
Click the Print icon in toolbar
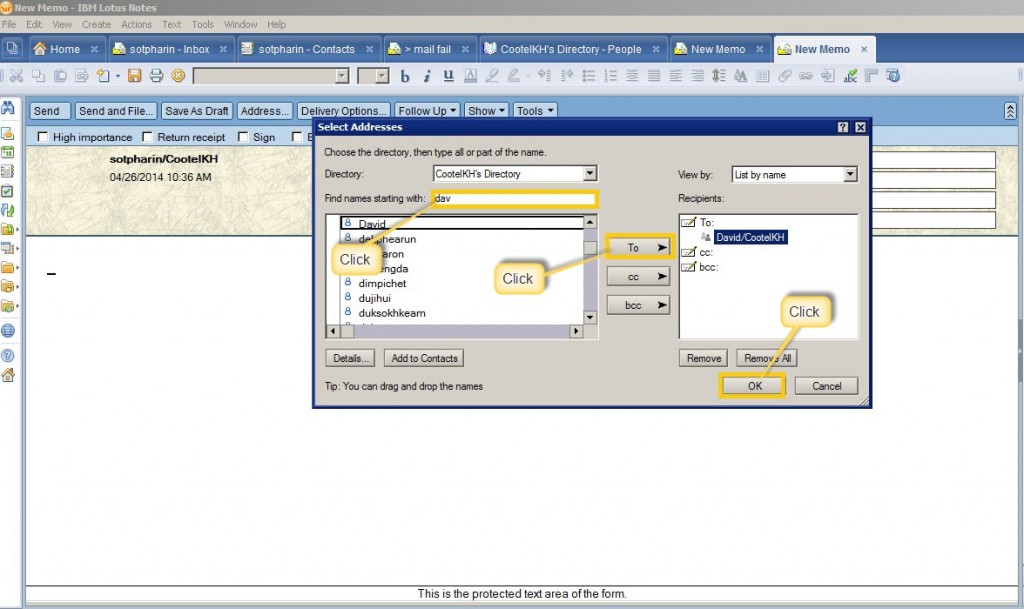tap(156, 76)
